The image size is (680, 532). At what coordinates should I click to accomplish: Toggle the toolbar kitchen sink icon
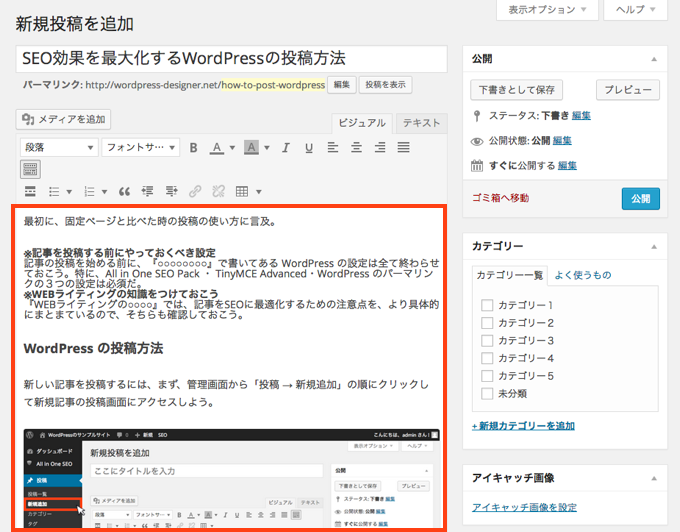30,169
